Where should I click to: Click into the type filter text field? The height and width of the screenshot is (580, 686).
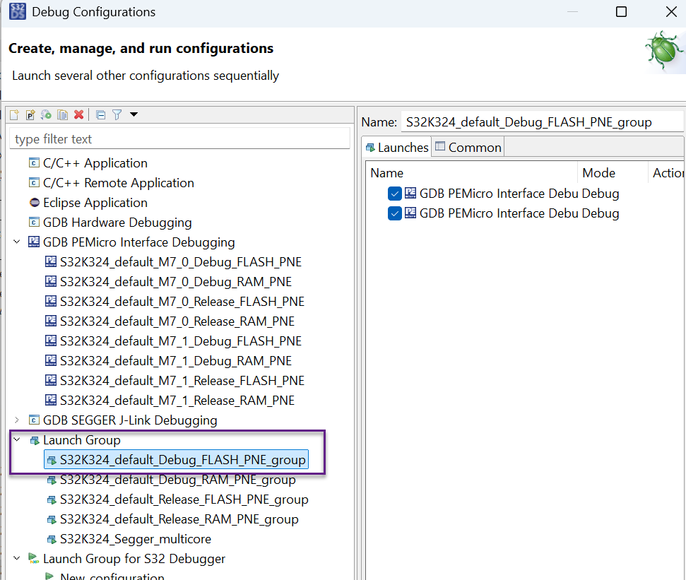[x=180, y=139]
